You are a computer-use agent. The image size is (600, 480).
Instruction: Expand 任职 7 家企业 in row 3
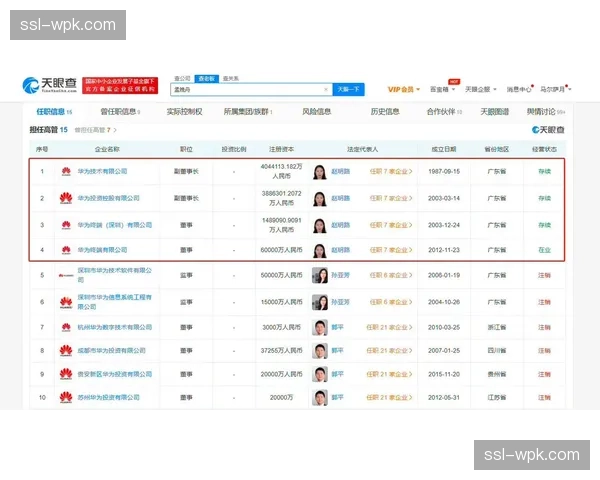pos(391,225)
